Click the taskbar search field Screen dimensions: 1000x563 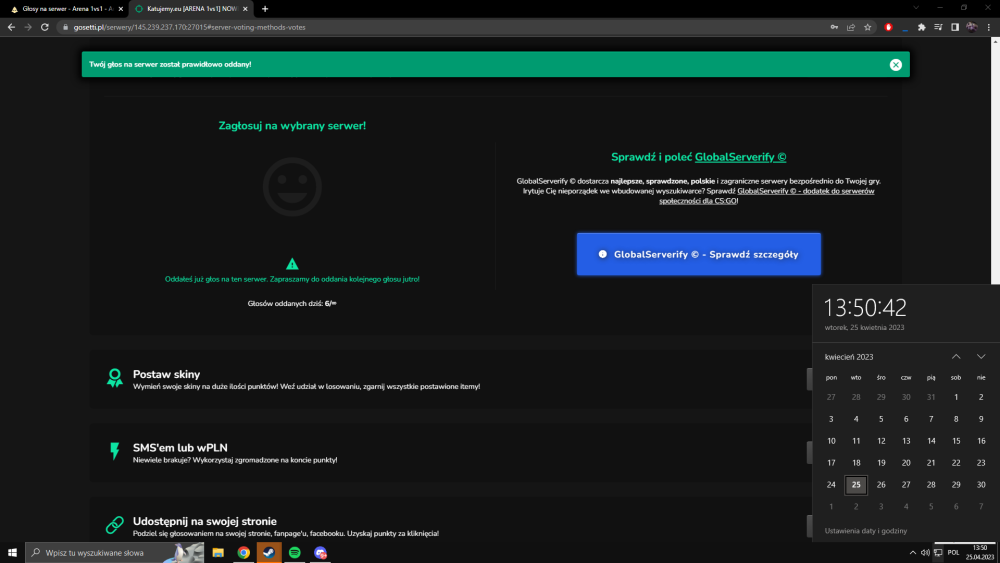pyautogui.click(x=115, y=552)
